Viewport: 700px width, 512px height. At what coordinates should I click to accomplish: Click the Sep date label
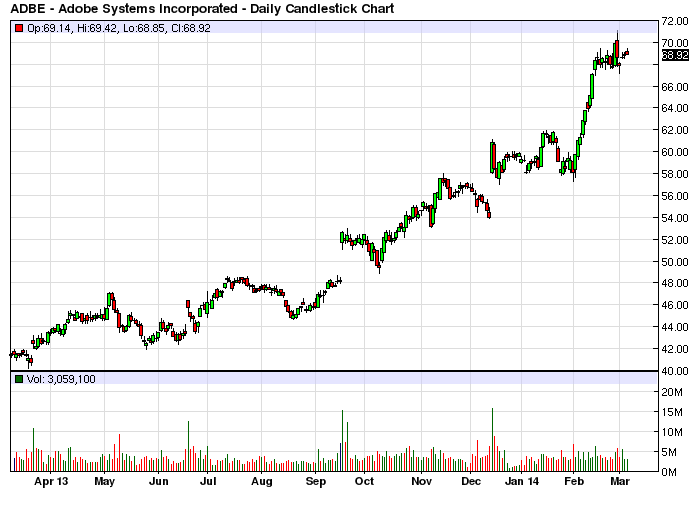pyautogui.click(x=316, y=482)
